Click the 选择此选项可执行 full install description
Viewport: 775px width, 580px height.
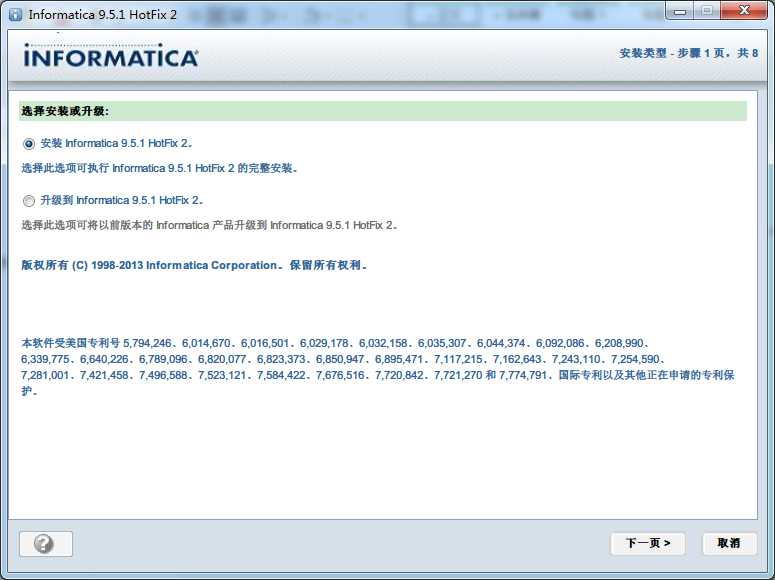(159, 169)
